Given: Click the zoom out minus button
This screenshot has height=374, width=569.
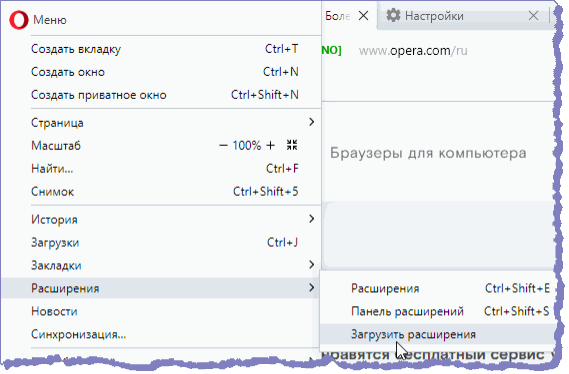Looking at the screenshot, I should (223, 146).
